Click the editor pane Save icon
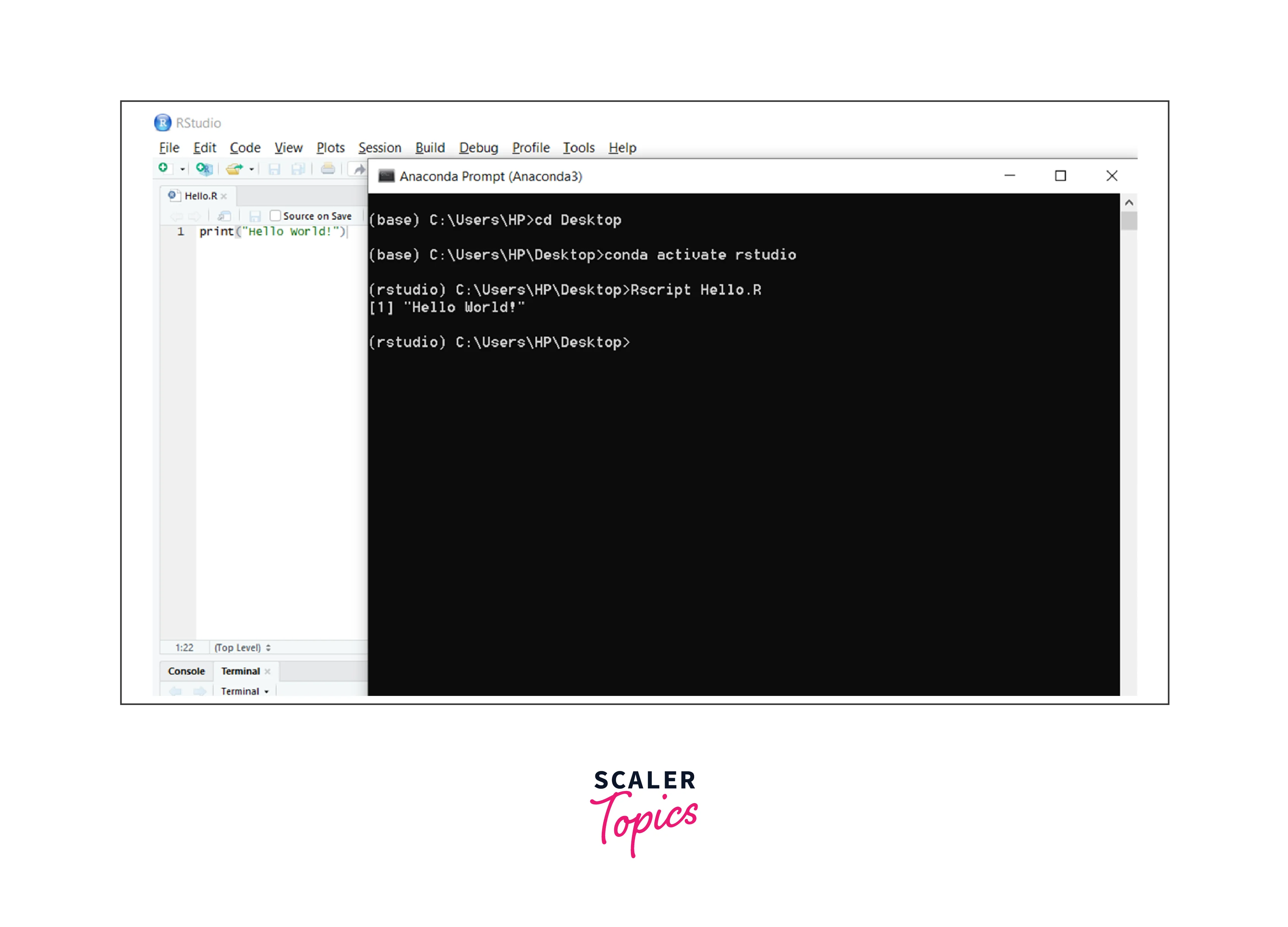This screenshot has width=1288, height=927. pos(255,216)
